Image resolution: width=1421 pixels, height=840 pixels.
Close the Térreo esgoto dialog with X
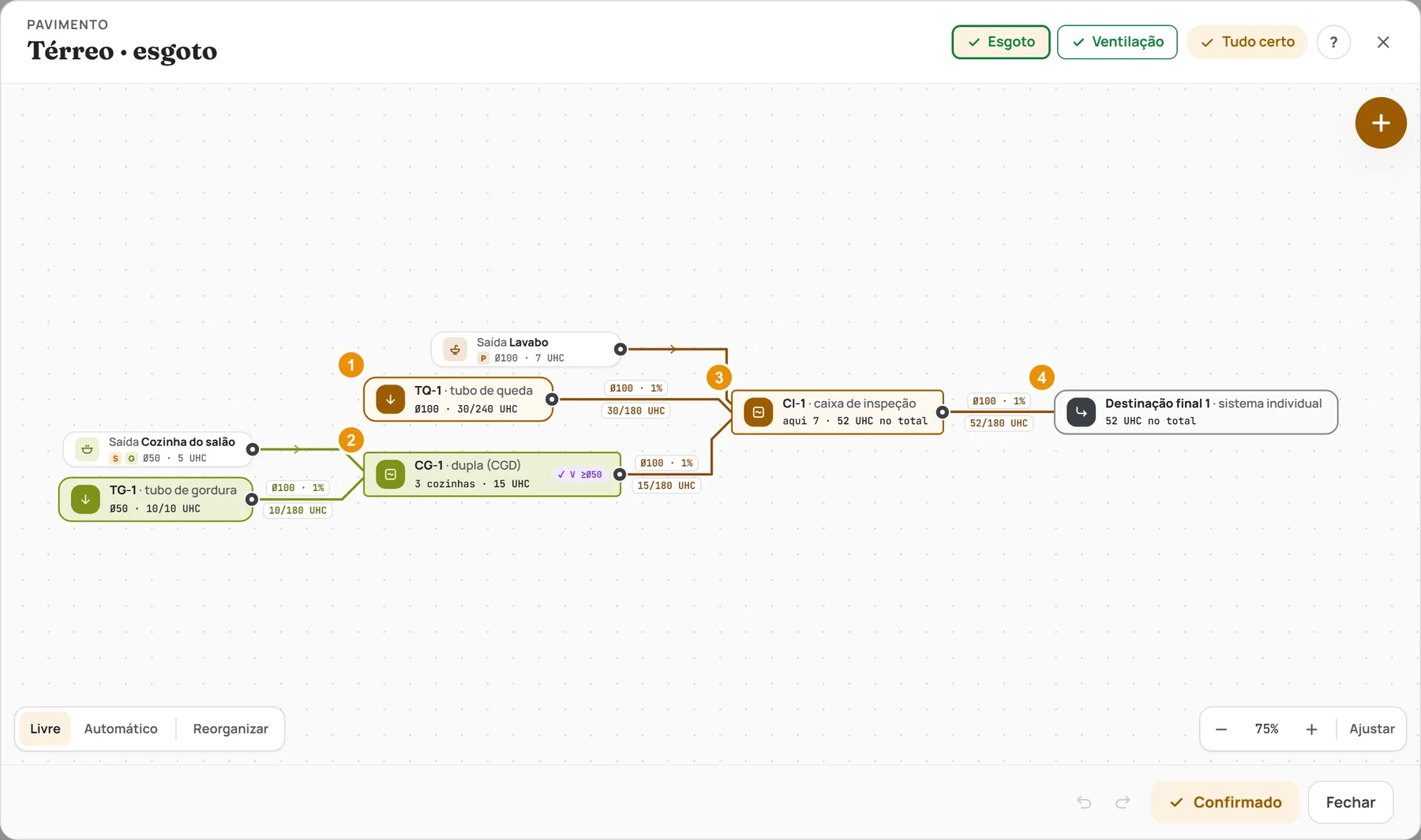pos(1383,42)
